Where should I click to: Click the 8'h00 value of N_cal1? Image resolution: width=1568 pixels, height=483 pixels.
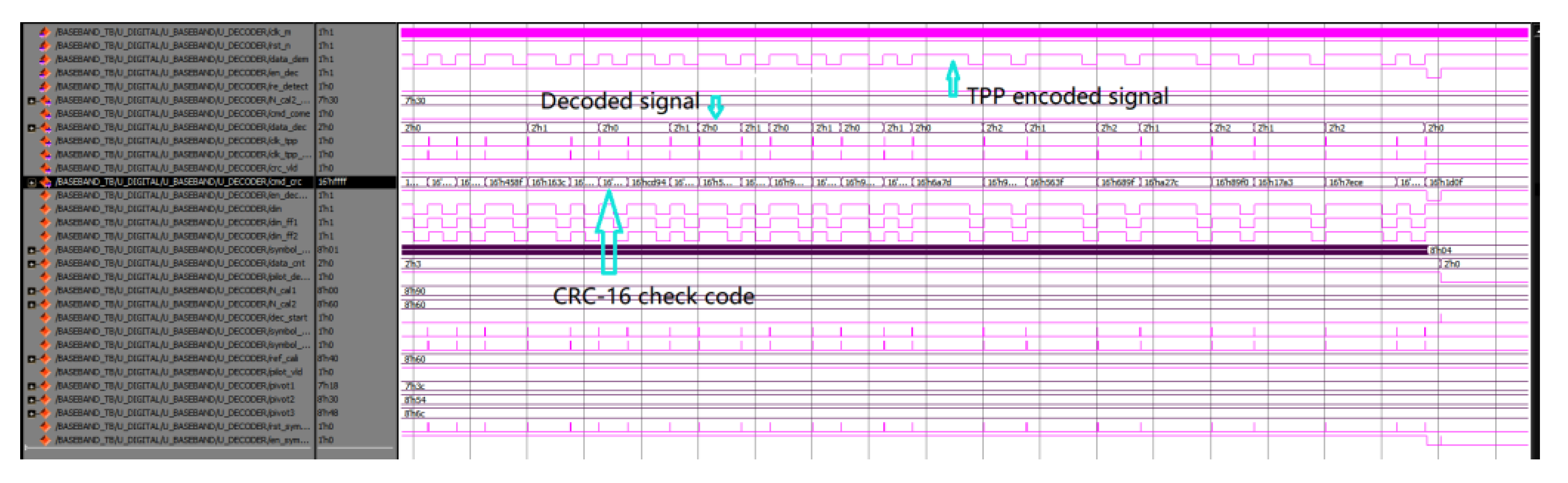328,291
